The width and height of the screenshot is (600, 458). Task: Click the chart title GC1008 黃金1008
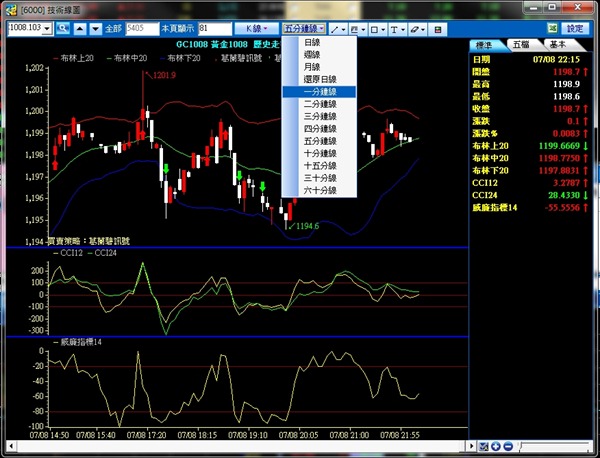212,44
